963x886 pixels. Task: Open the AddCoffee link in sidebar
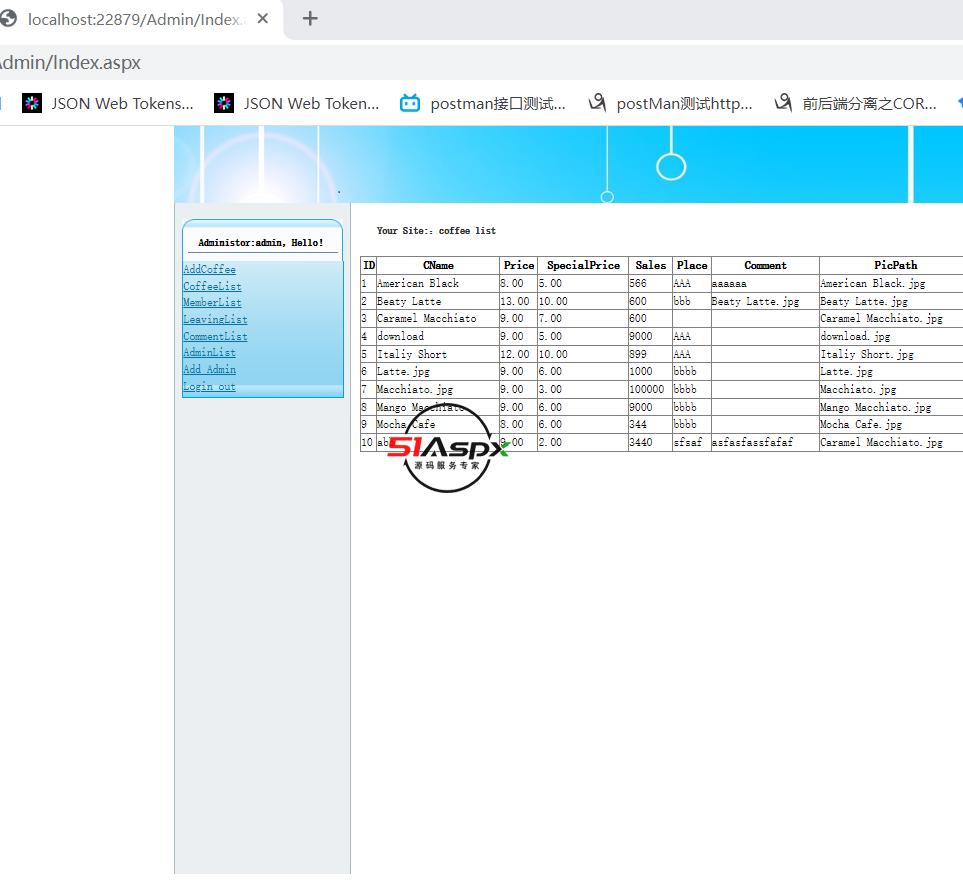tap(209, 269)
